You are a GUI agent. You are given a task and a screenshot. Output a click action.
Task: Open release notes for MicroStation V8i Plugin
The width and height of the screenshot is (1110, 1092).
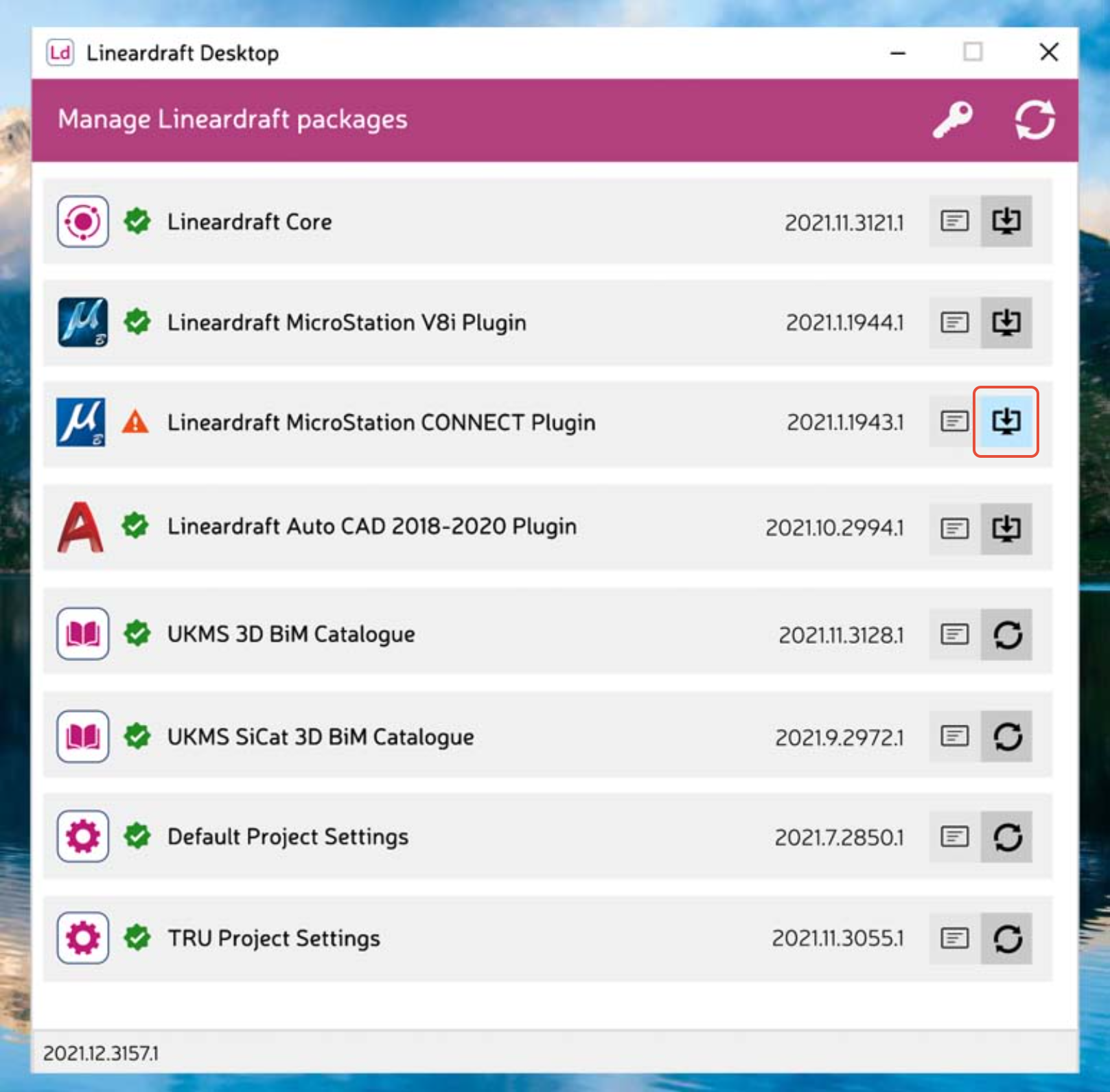click(x=955, y=322)
